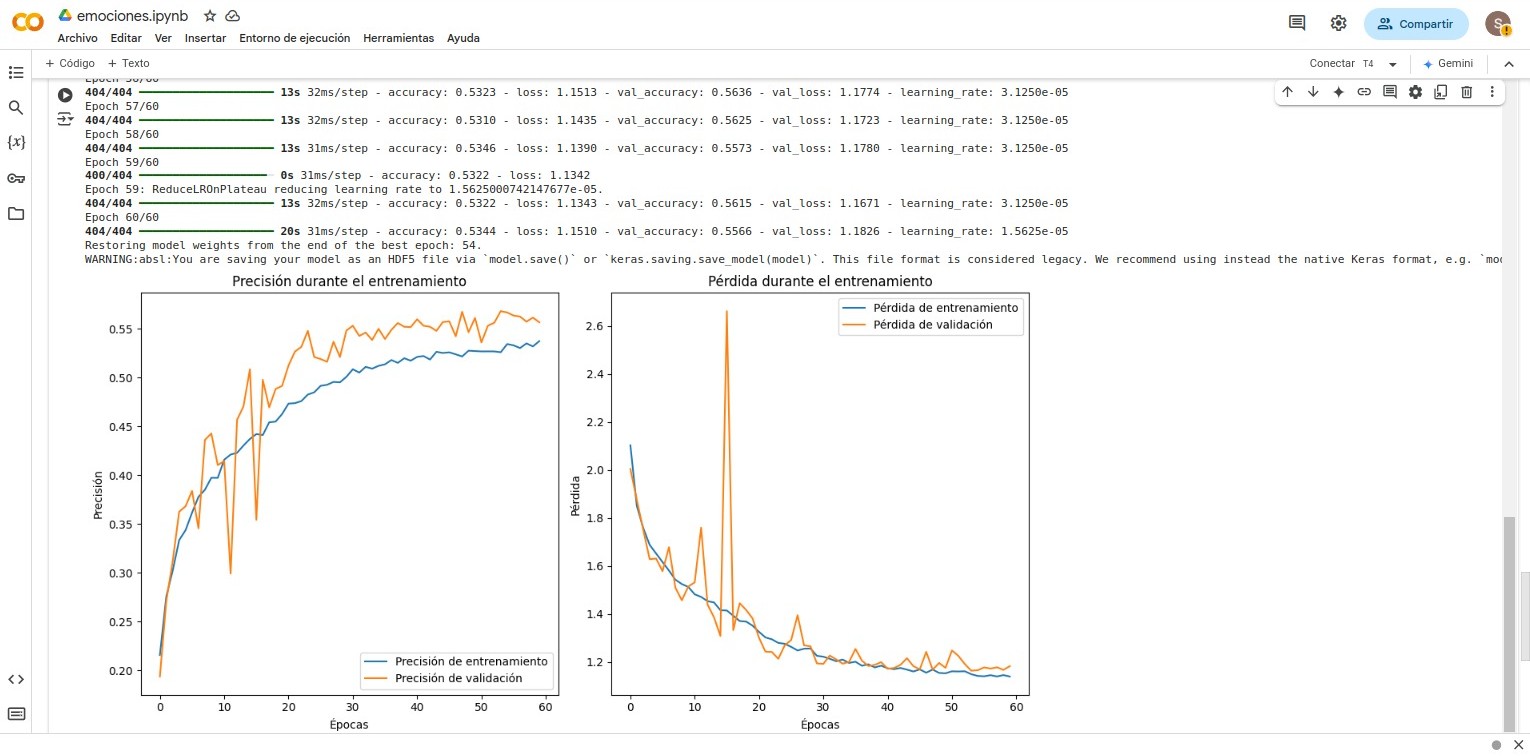
Task: Expand the Conectar runtime dropdown arrow
Action: (1393, 64)
